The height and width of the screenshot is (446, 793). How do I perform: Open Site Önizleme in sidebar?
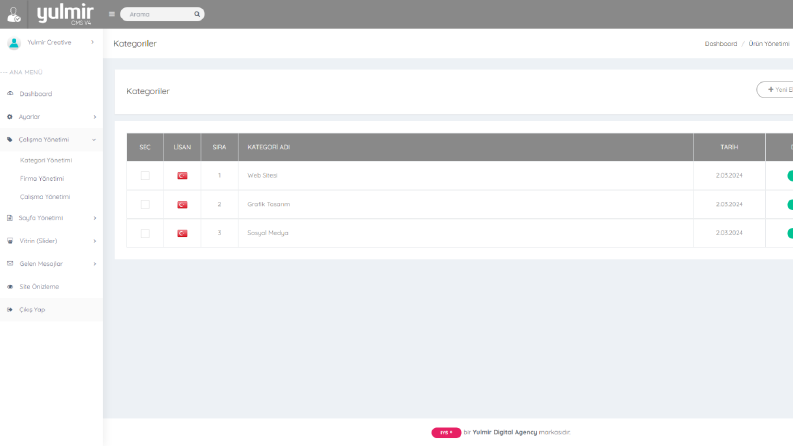(39, 287)
